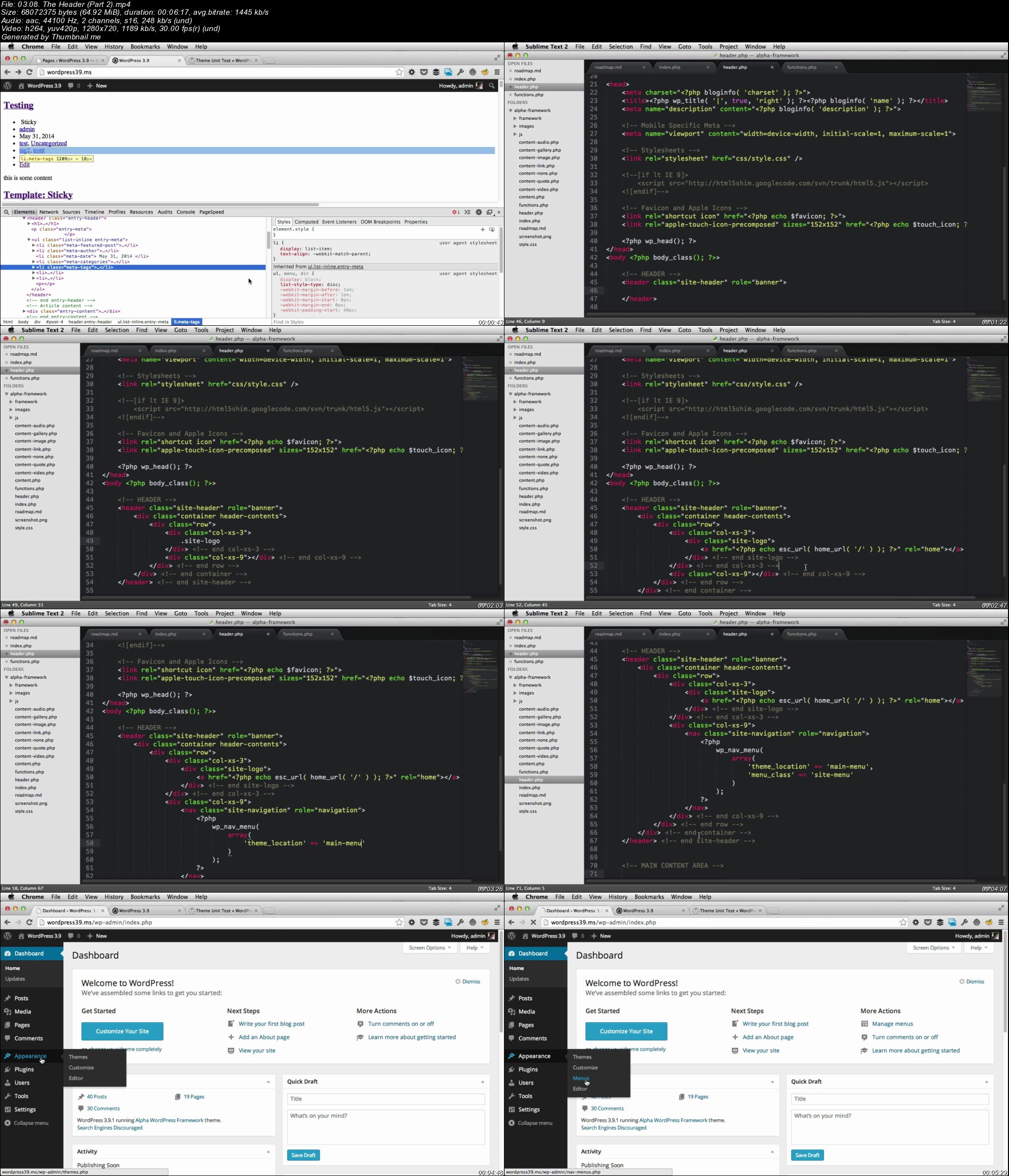1009x1176 pixels.
Task: Open the Computed tab in DevTools styles sidebar
Action: pos(306,222)
